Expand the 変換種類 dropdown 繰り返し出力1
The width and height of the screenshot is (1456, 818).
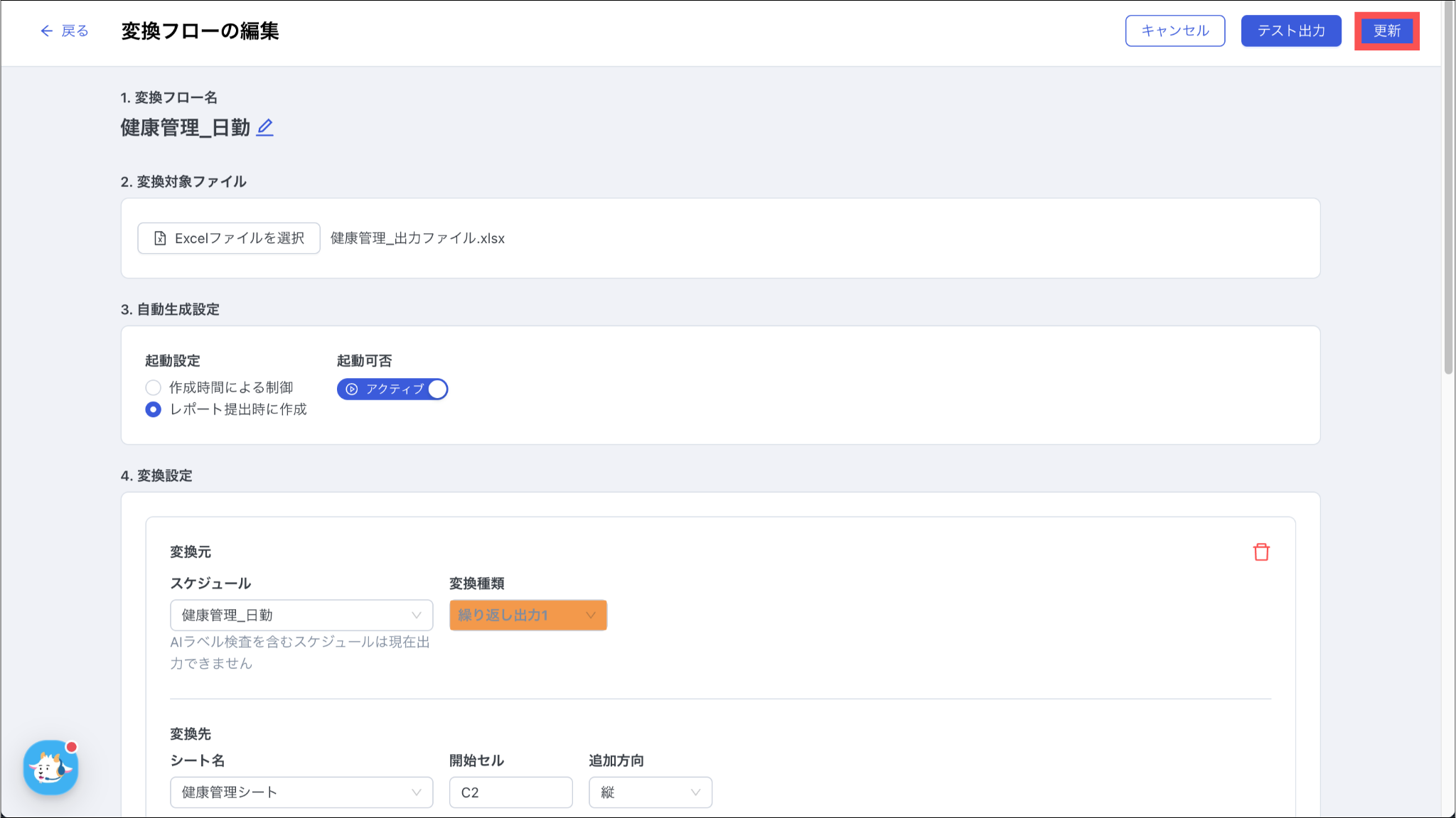pyautogui.click(x=528, y=615)
